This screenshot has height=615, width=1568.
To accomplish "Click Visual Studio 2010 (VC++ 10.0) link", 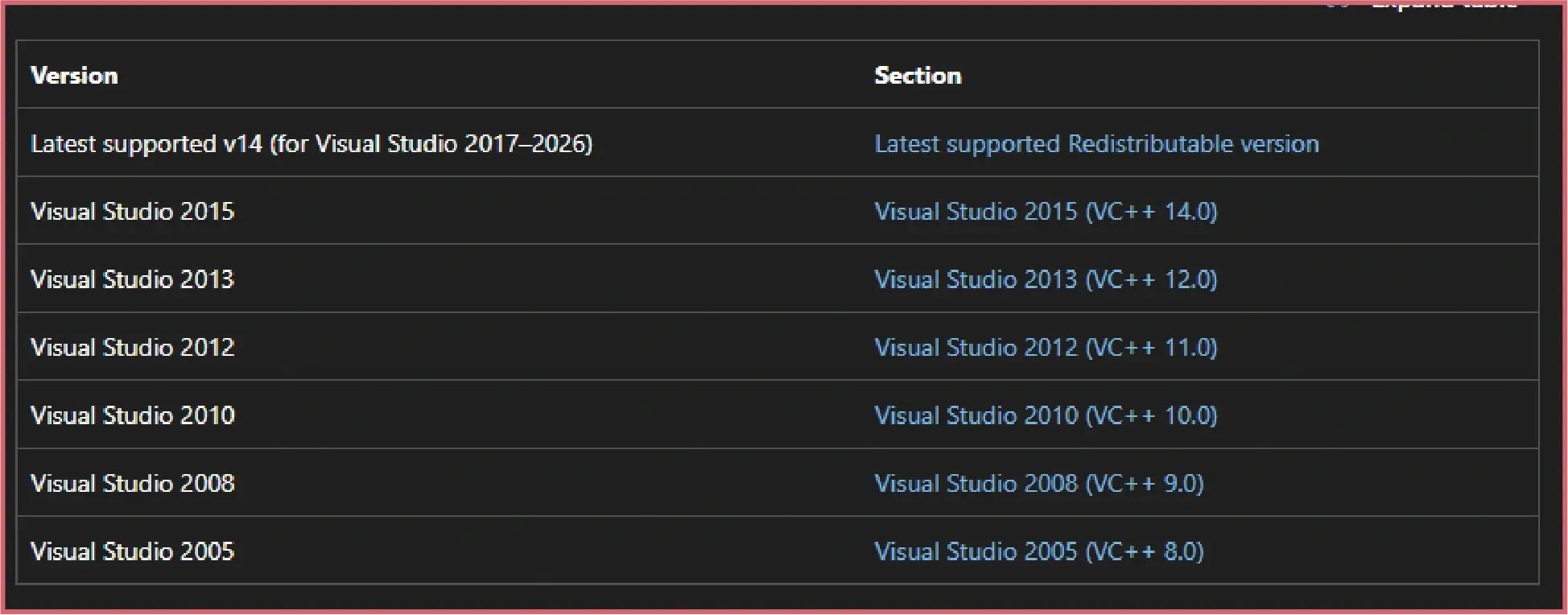I will coord(1046,415).
